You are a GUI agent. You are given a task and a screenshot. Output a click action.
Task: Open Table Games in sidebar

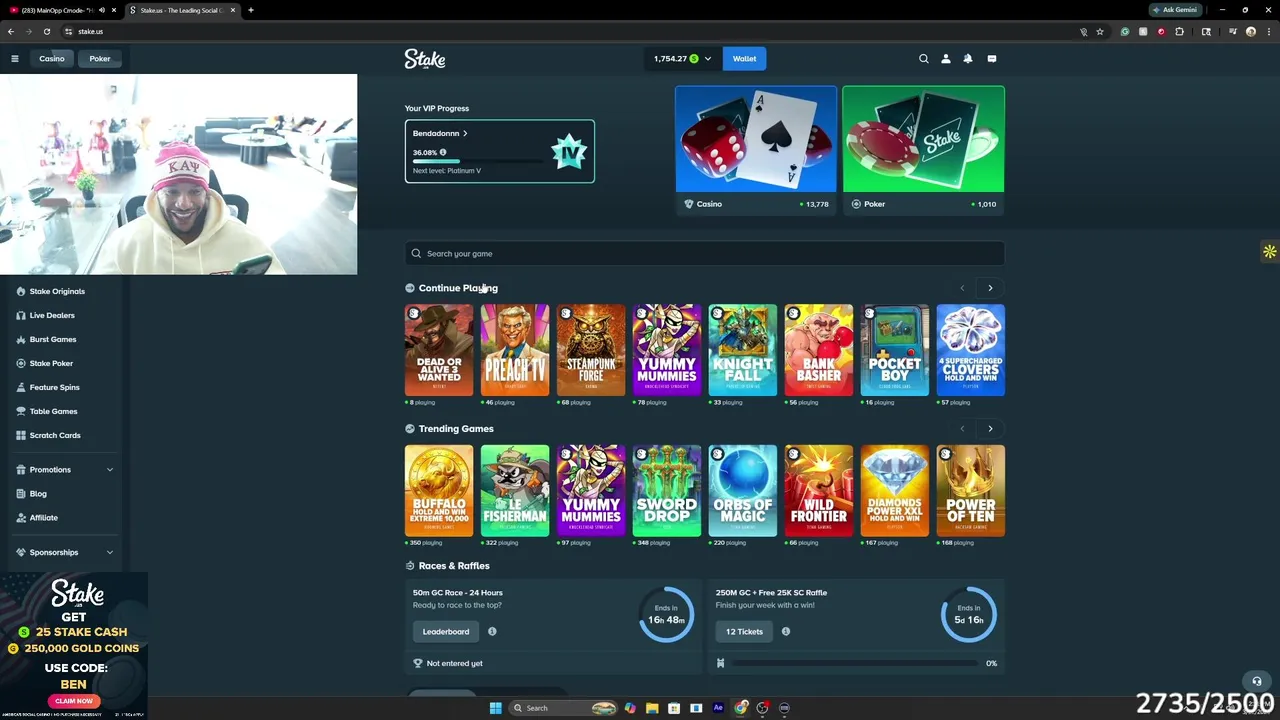pos(53,411)
